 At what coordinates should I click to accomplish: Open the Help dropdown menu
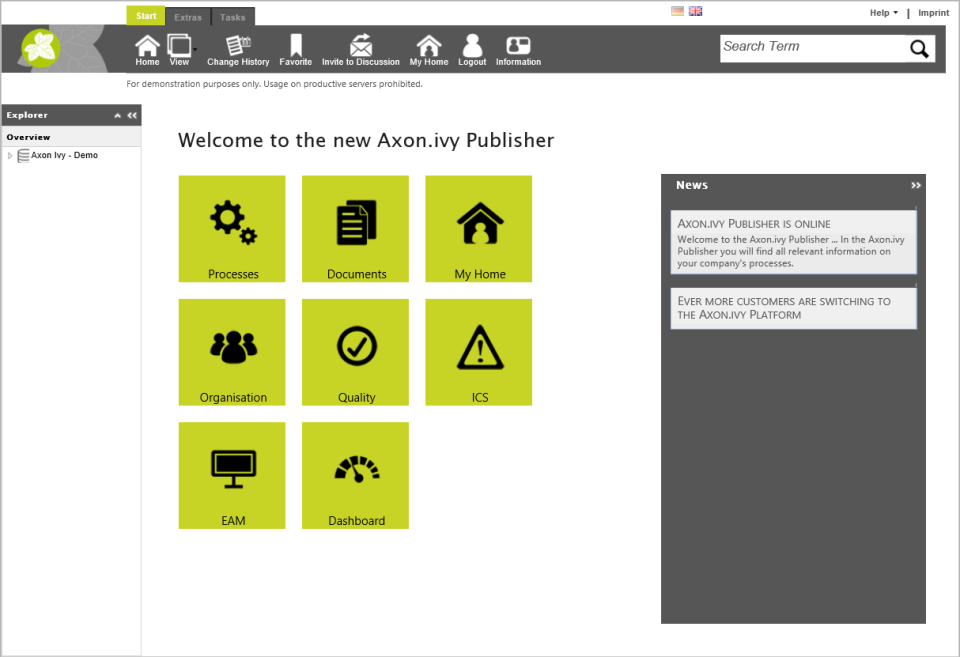883,12
